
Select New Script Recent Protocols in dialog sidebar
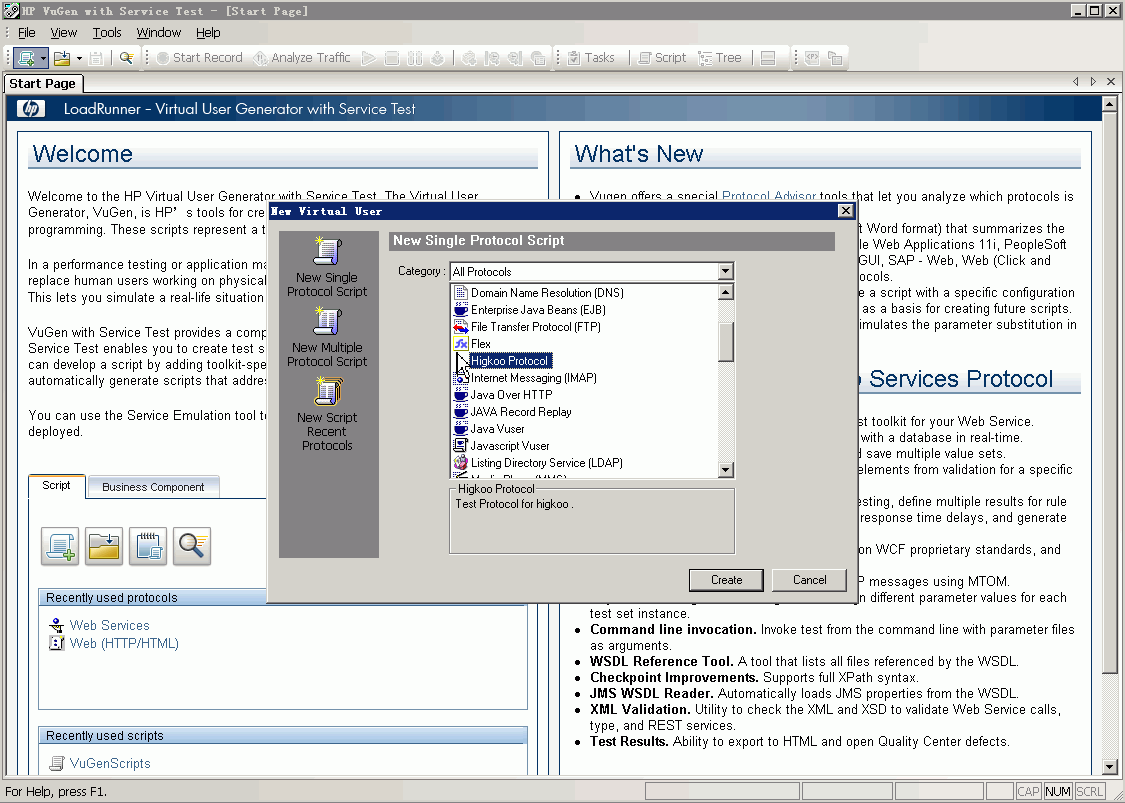(327, 414)
